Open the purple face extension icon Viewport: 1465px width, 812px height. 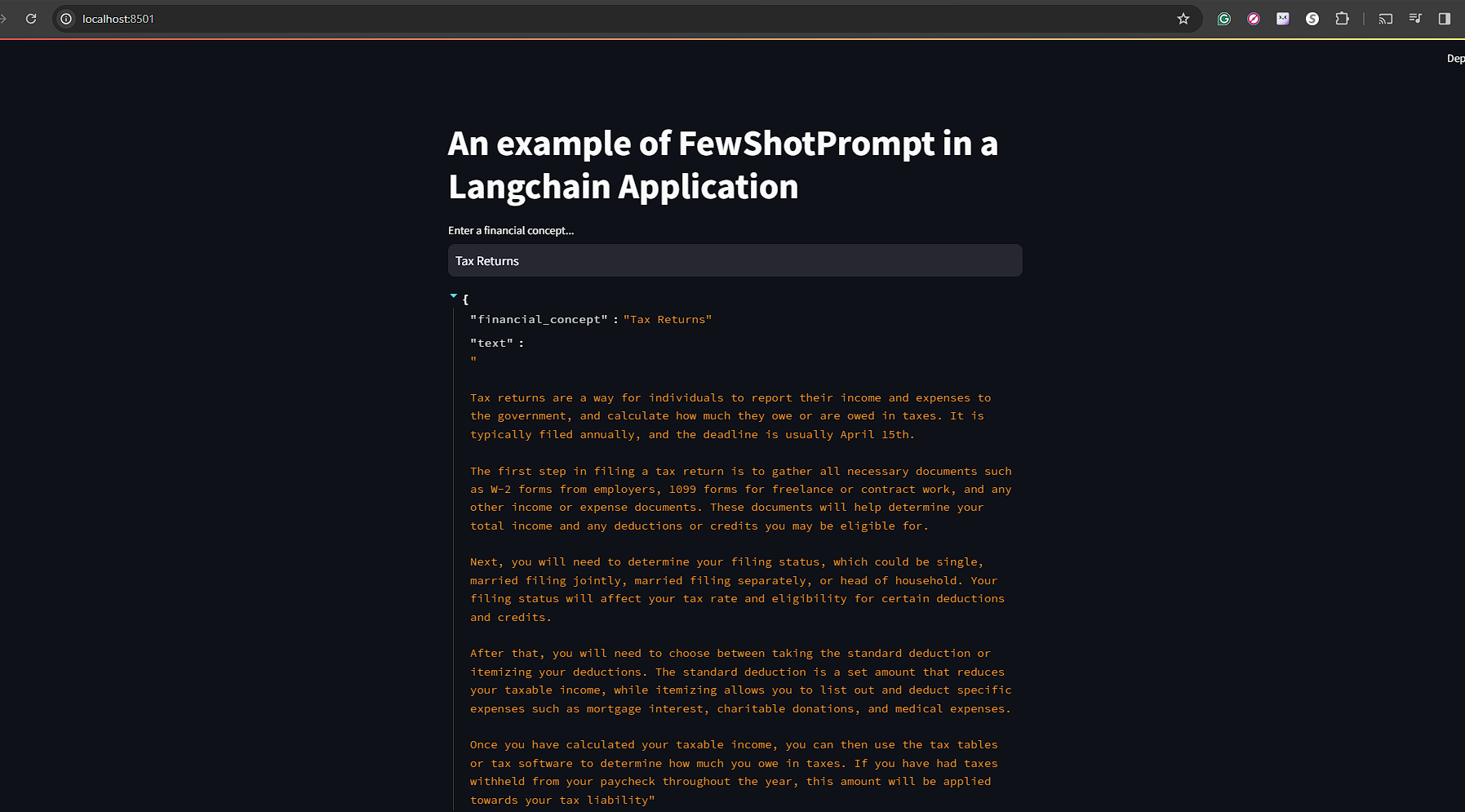[1283, 19]
